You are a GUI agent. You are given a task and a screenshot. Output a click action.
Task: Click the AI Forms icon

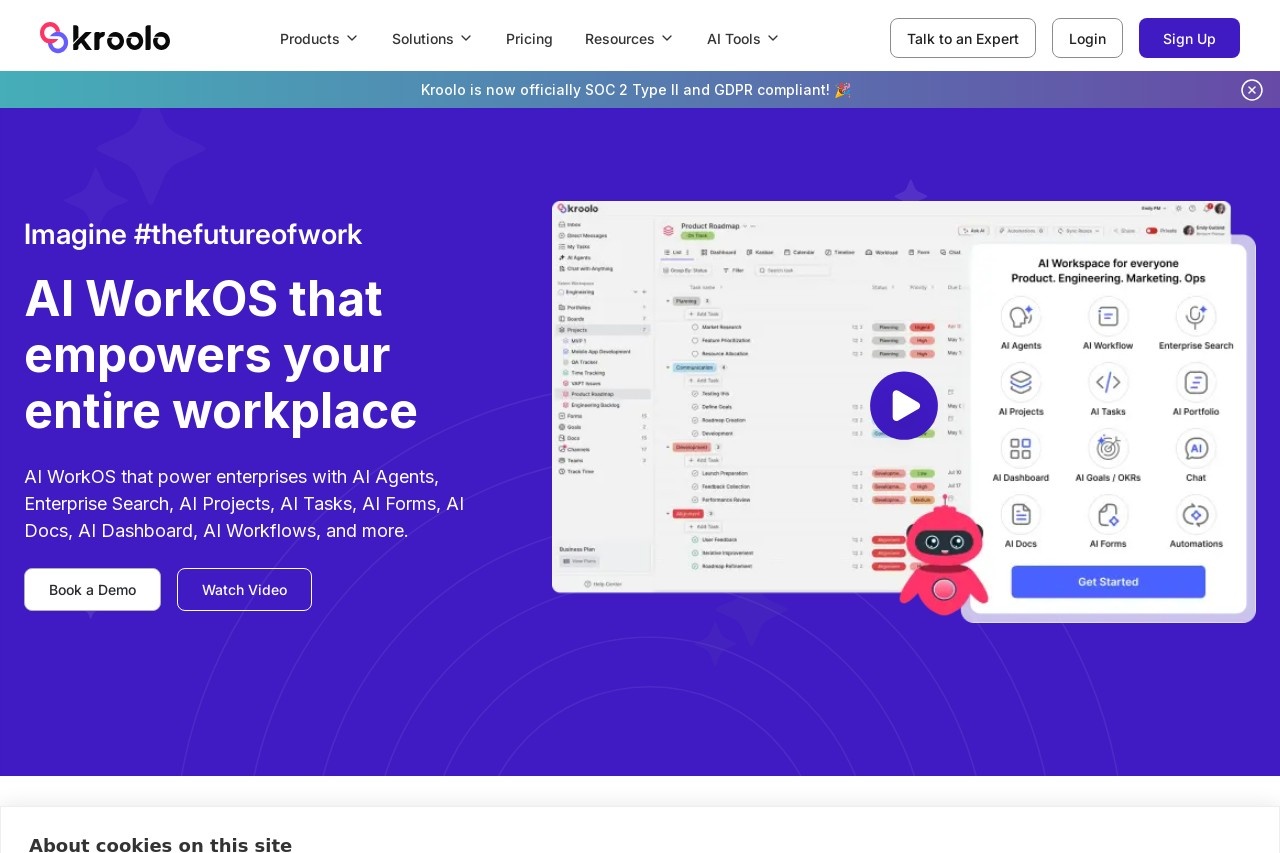tap(1108, 515)
